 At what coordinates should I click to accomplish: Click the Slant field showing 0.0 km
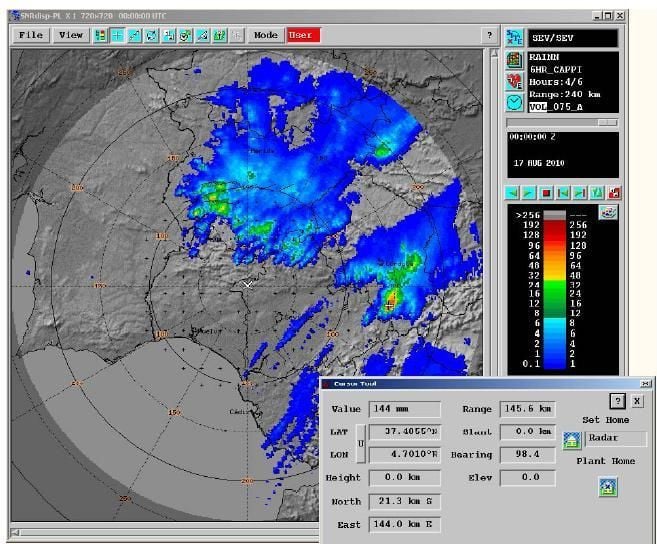coord(528,432)
